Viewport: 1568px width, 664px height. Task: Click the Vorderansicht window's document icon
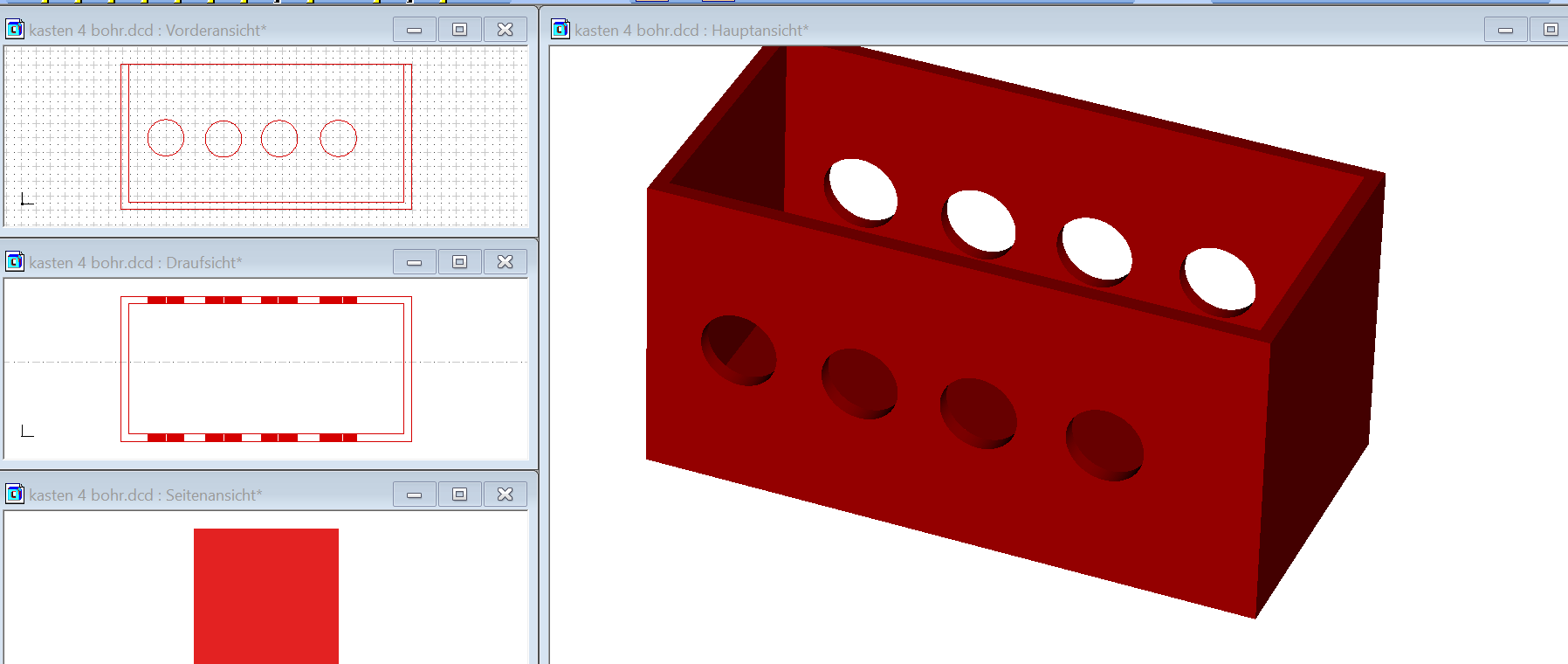coord(15,30)
